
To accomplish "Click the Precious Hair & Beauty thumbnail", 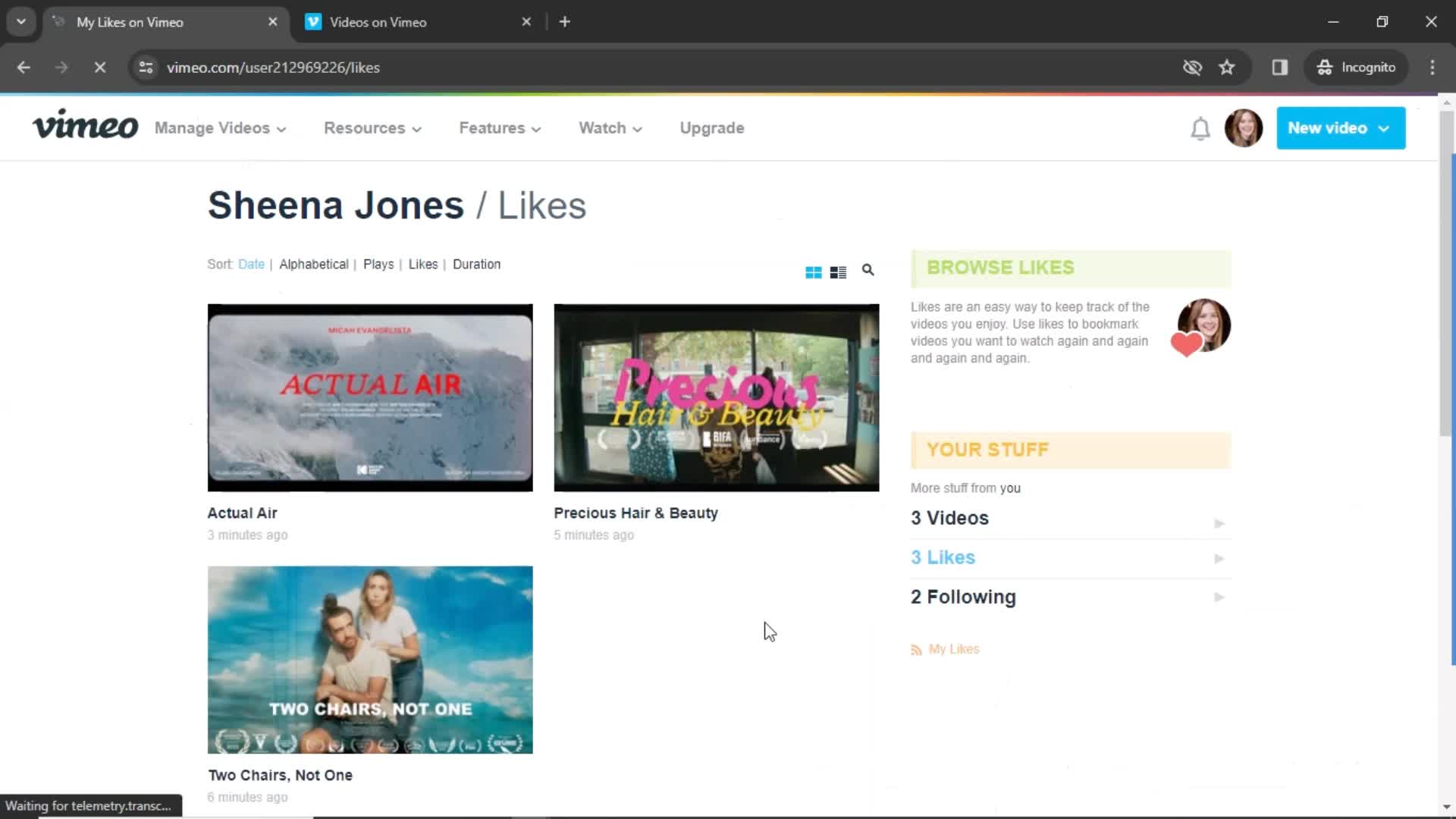I will 716,397.
